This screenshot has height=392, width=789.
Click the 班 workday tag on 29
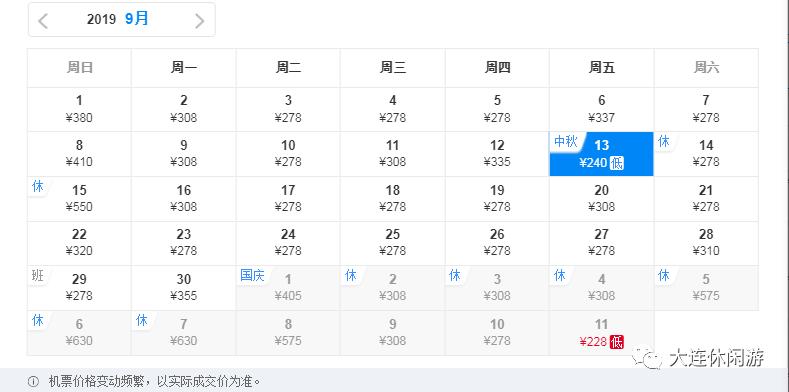(38, 275)
